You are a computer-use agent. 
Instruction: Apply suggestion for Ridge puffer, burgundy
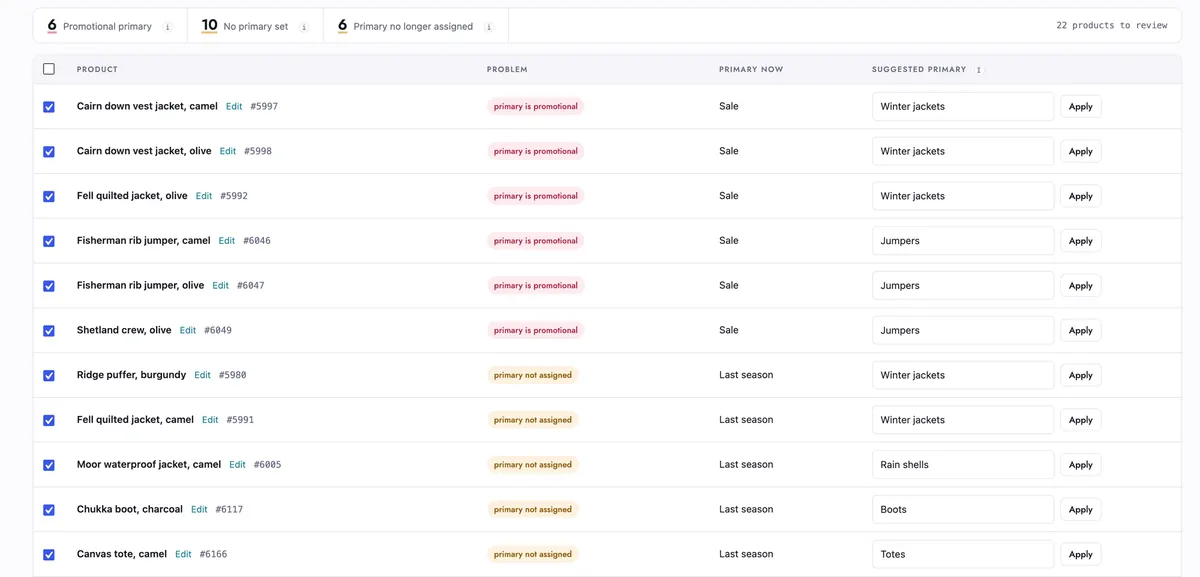tap(1081, 376)
